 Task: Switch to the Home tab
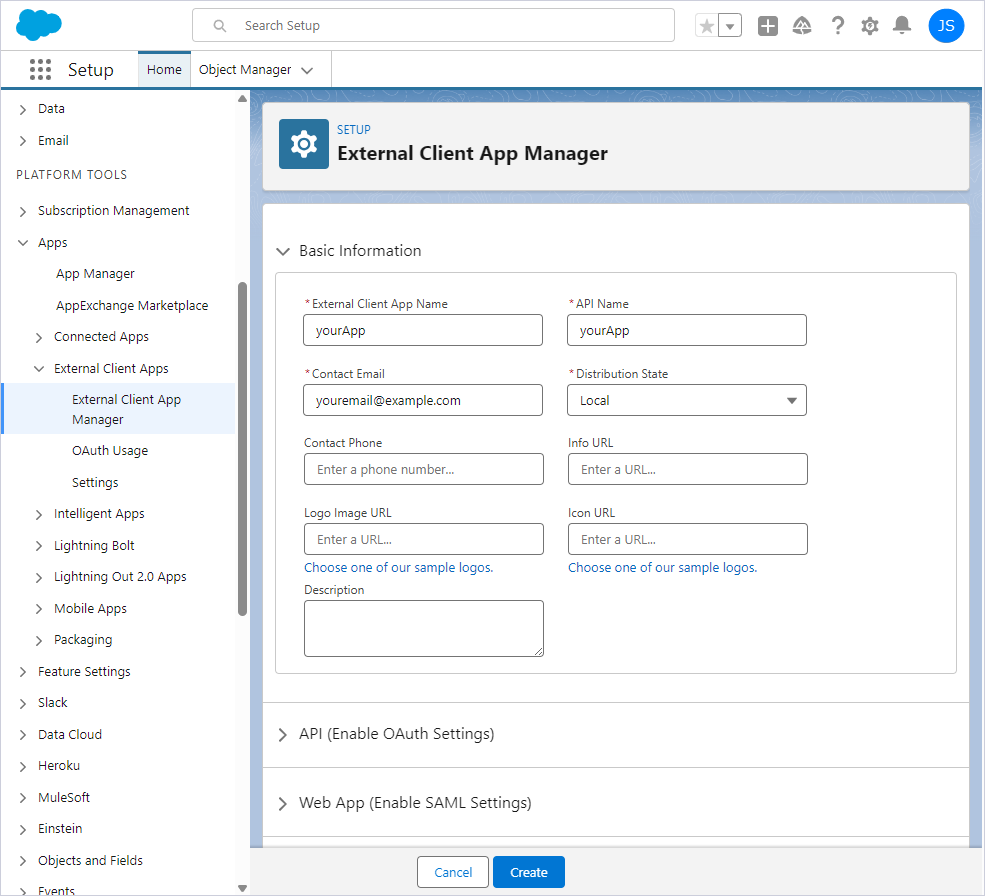pyautogui.click(x=164, y=69)
